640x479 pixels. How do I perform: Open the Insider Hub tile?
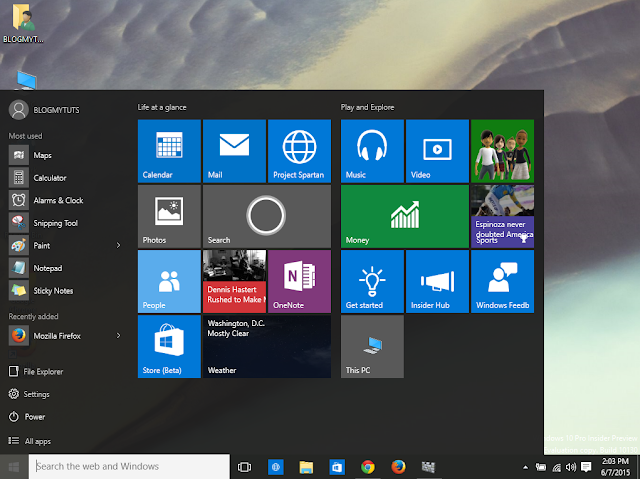pos(437,282)
